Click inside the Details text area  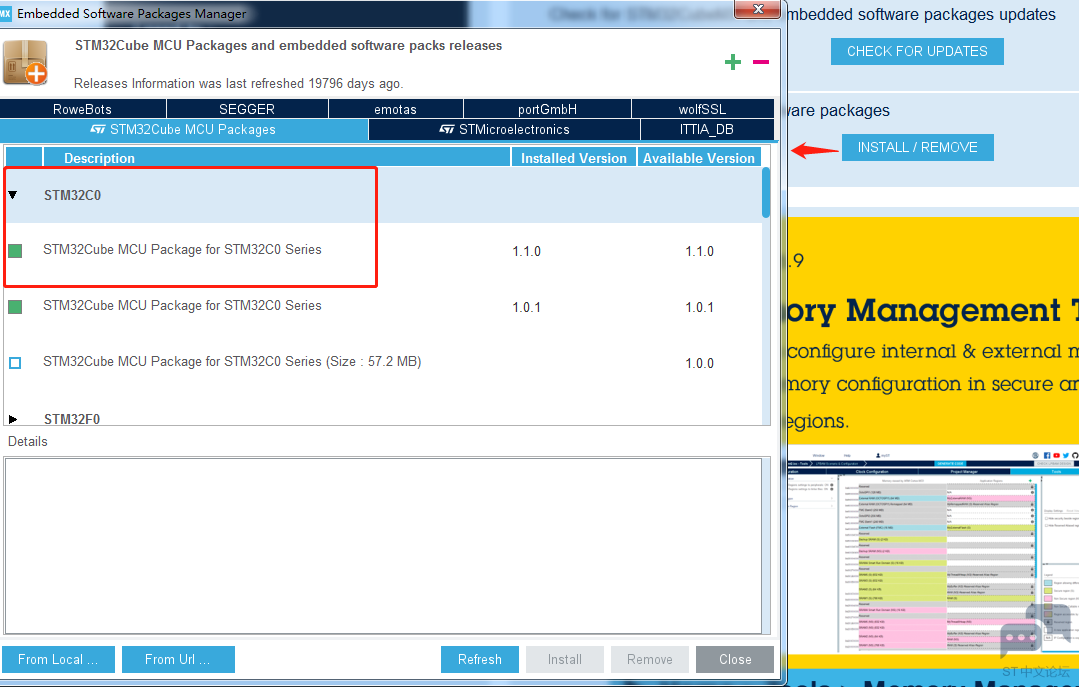click(x=383, y=545)
